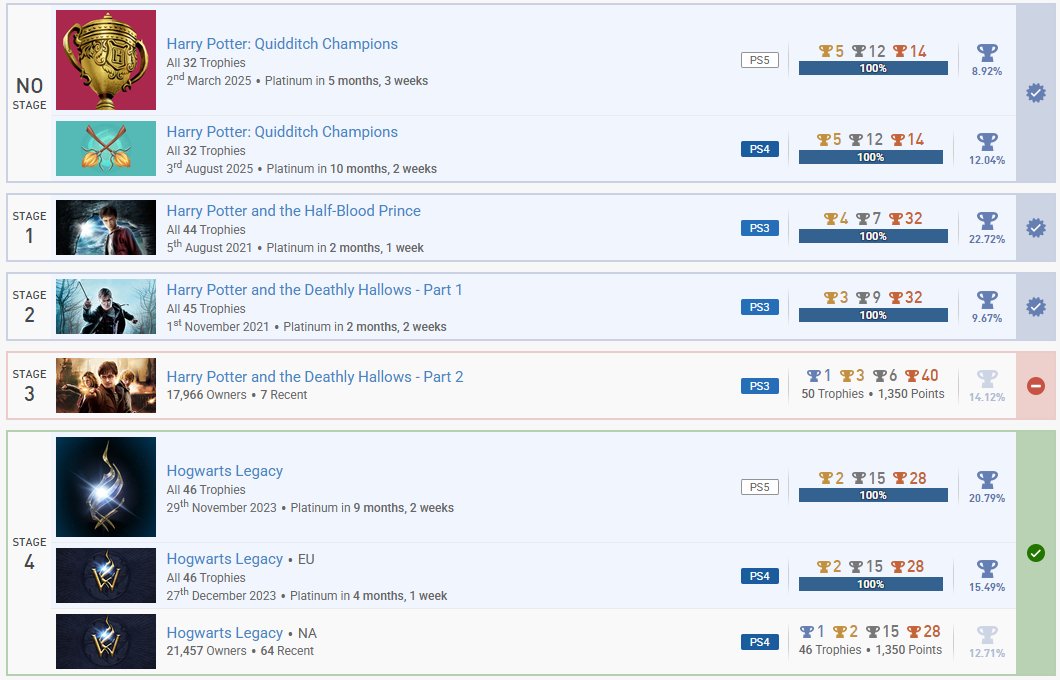Image resolution: width=1060 pixels, height=680 pixels.
Task: Click the 'STAGE 3' label
Action: click(x=30, y=386)
